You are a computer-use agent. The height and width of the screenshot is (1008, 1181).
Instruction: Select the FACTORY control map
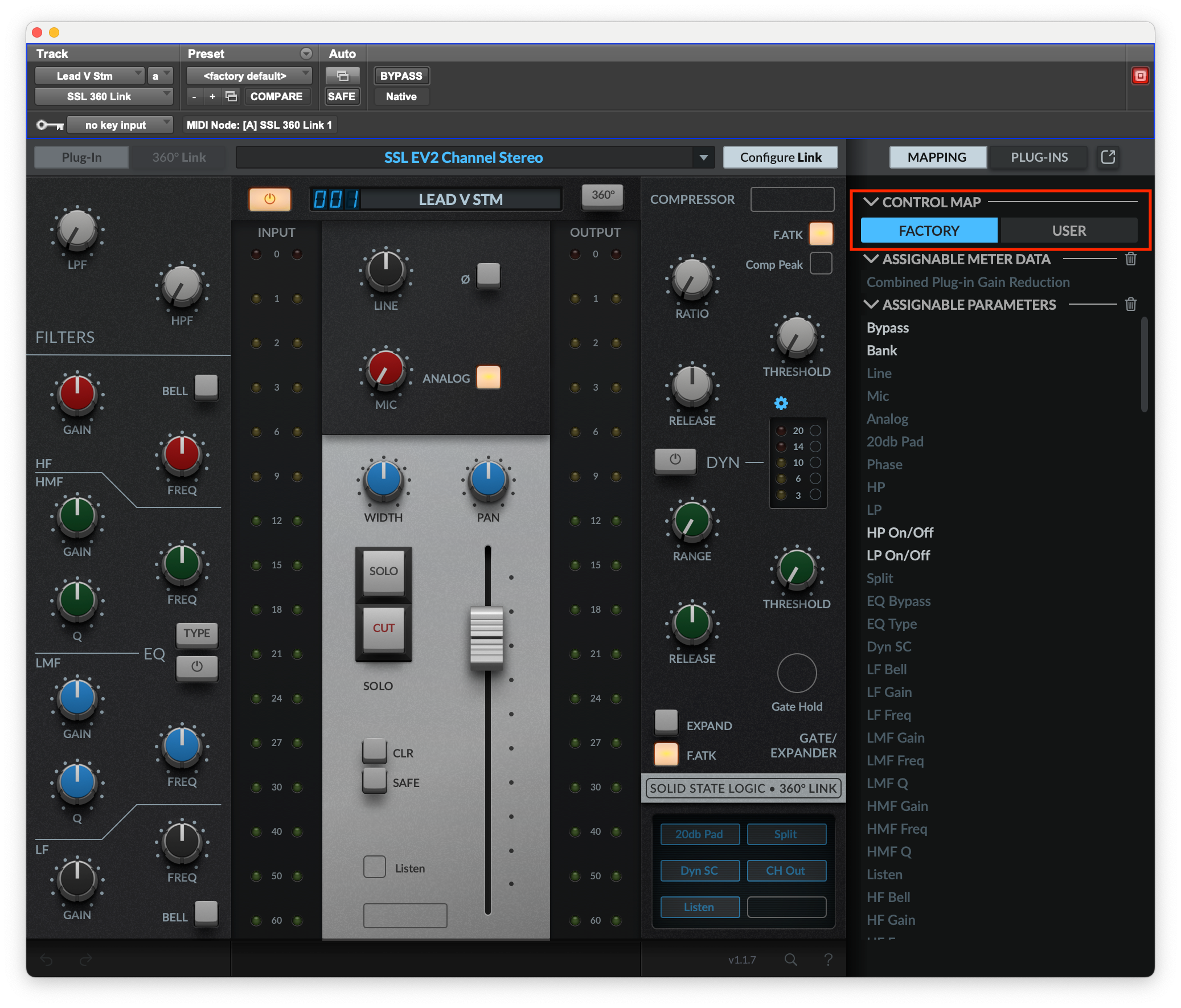click(x=929, y=231)
